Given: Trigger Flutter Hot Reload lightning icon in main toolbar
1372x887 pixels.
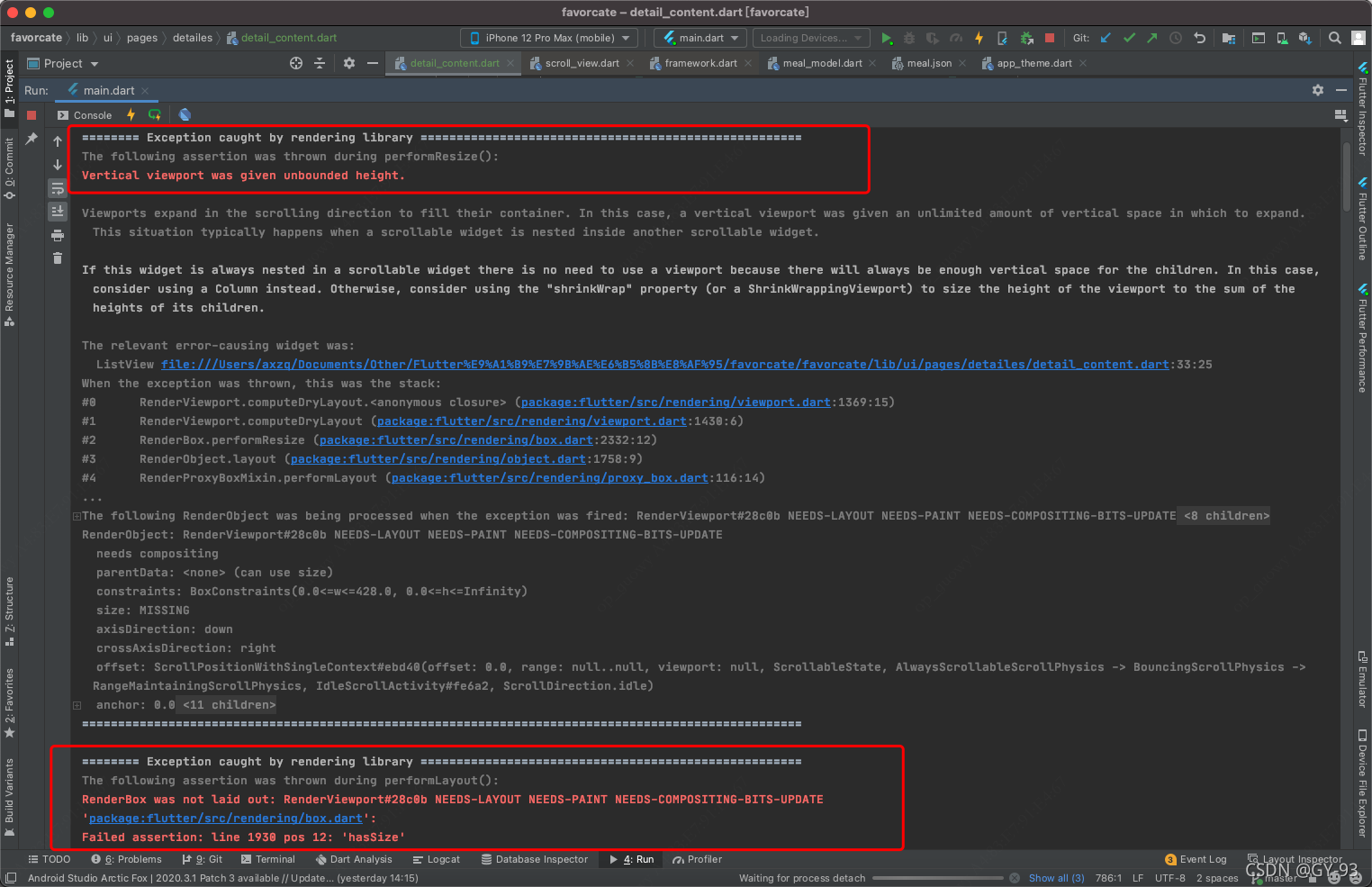Looking at the screenshot, I should pos(979,38).
